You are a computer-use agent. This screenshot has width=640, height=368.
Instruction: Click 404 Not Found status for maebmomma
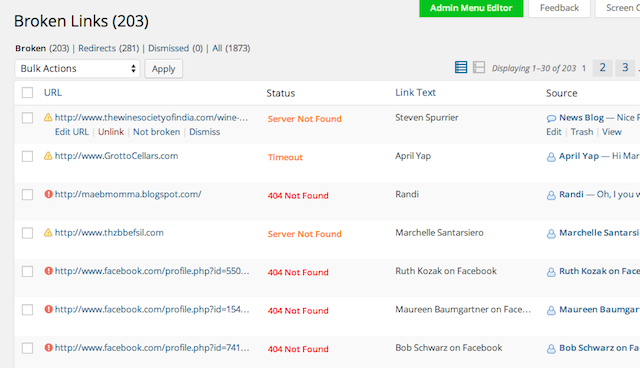tap(298, 195)
